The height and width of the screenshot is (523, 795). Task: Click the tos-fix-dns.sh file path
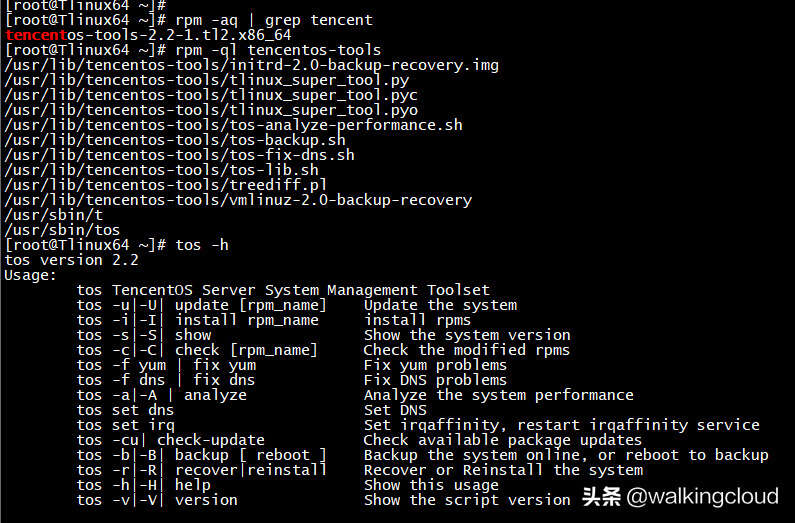[x=180, y=155]
